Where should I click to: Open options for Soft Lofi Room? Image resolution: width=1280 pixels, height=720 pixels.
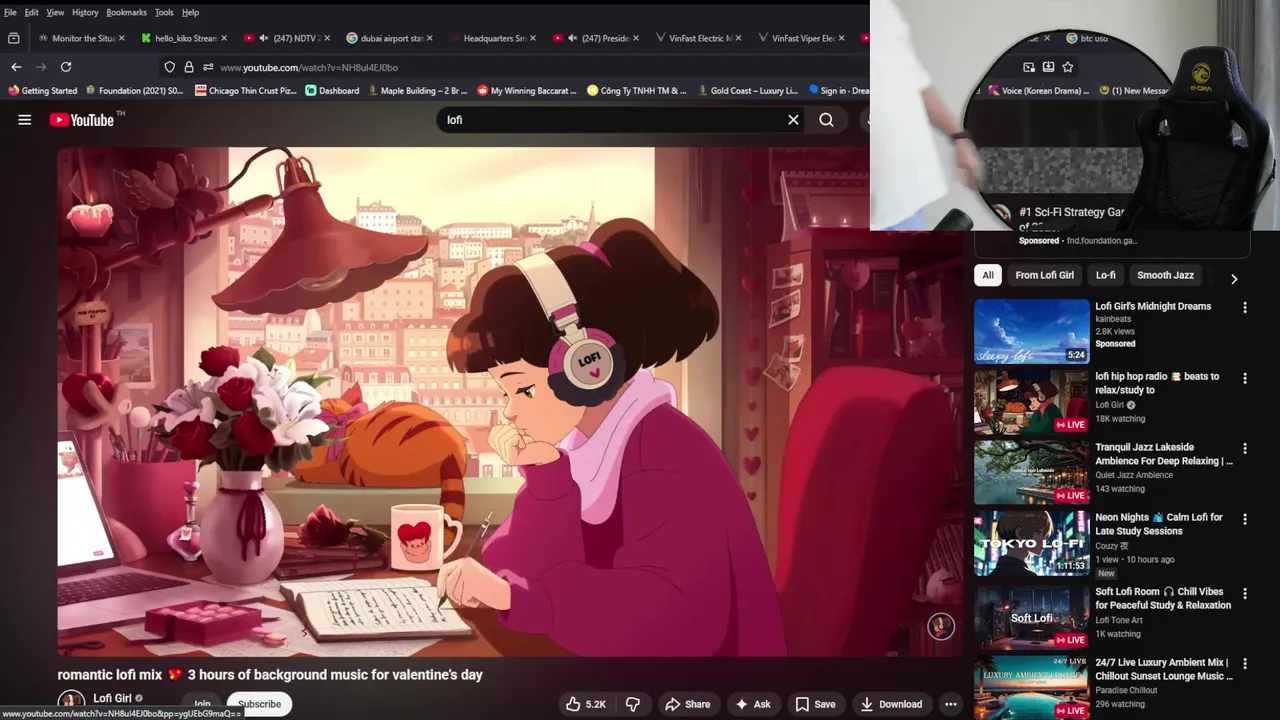click(x=1245, y=593)
